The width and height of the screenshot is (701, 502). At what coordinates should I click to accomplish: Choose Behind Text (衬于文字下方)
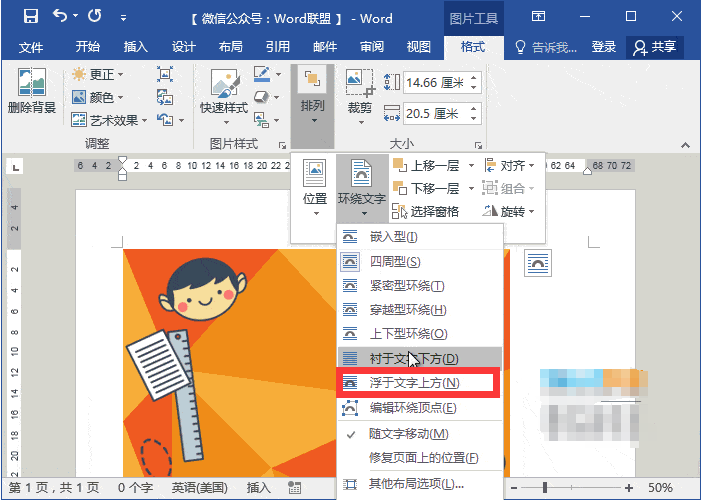pos(420,359)
